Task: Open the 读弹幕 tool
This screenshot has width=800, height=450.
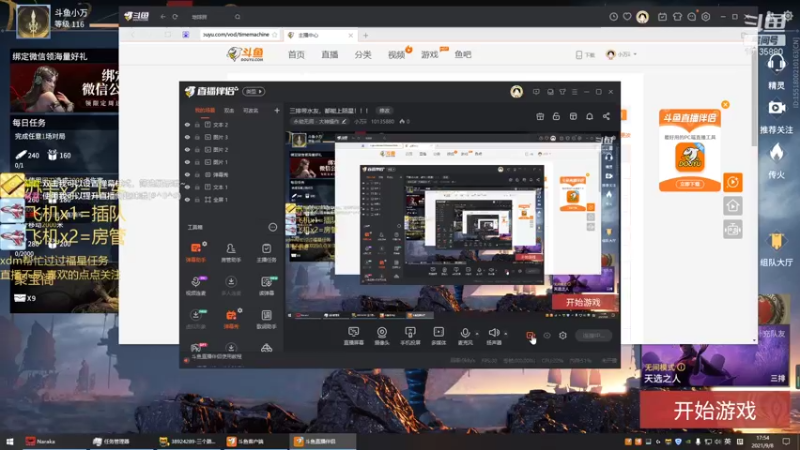Action: [266, 286]
